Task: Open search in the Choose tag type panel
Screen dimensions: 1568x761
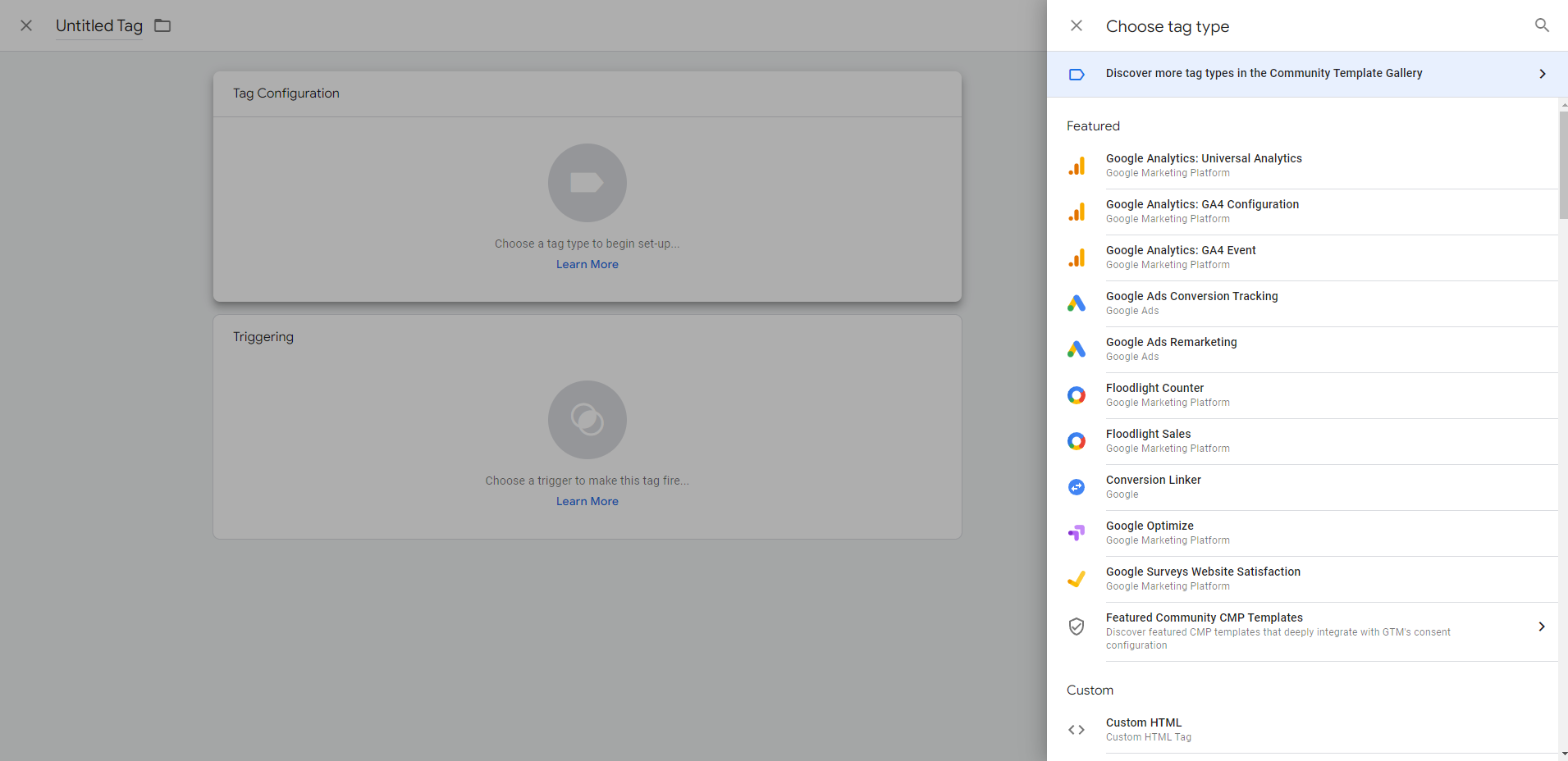Action: (x=1542, y=25)
